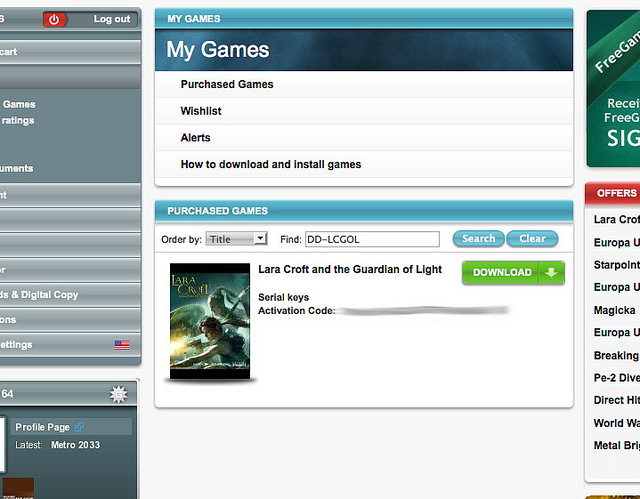
Task: Click the MY GAMES panel header
Action: [x=364, y=19]
